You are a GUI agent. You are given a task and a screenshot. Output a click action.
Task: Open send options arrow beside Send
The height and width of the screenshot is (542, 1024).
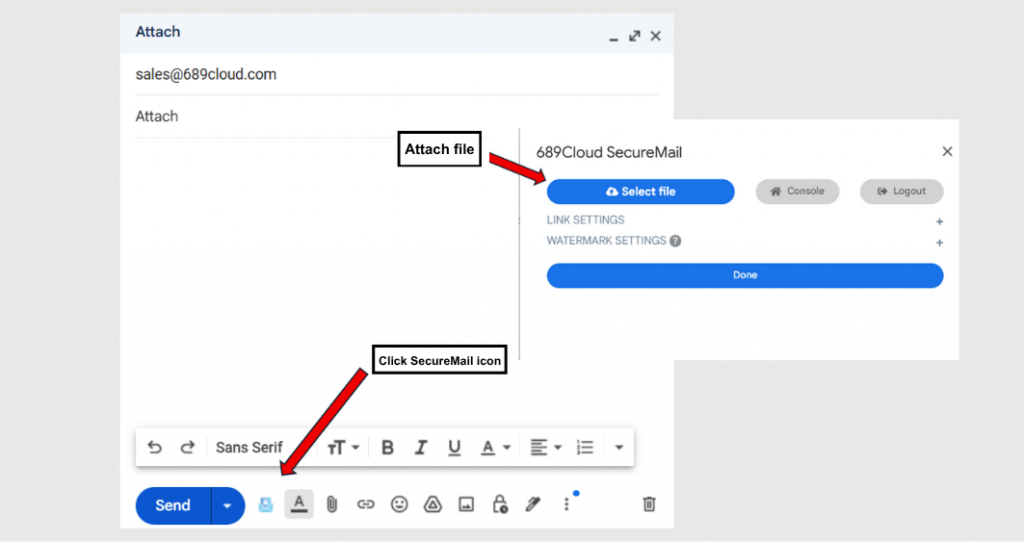click(227, 505)
